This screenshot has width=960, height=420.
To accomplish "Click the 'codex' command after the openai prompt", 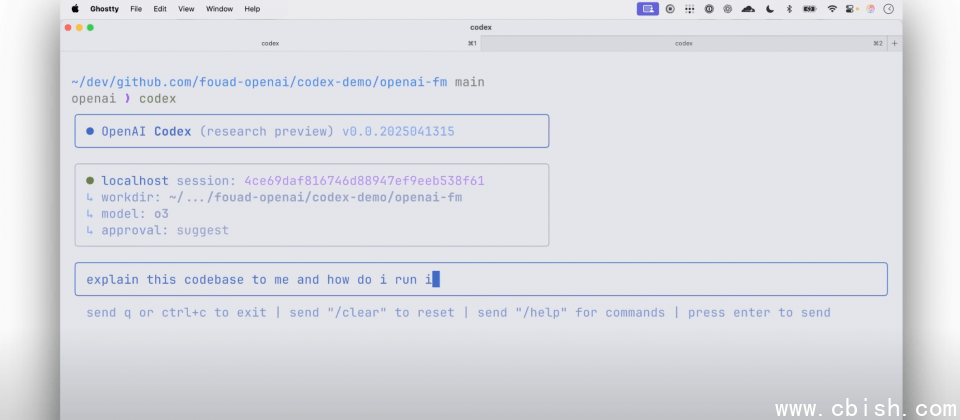I will 157,99.
